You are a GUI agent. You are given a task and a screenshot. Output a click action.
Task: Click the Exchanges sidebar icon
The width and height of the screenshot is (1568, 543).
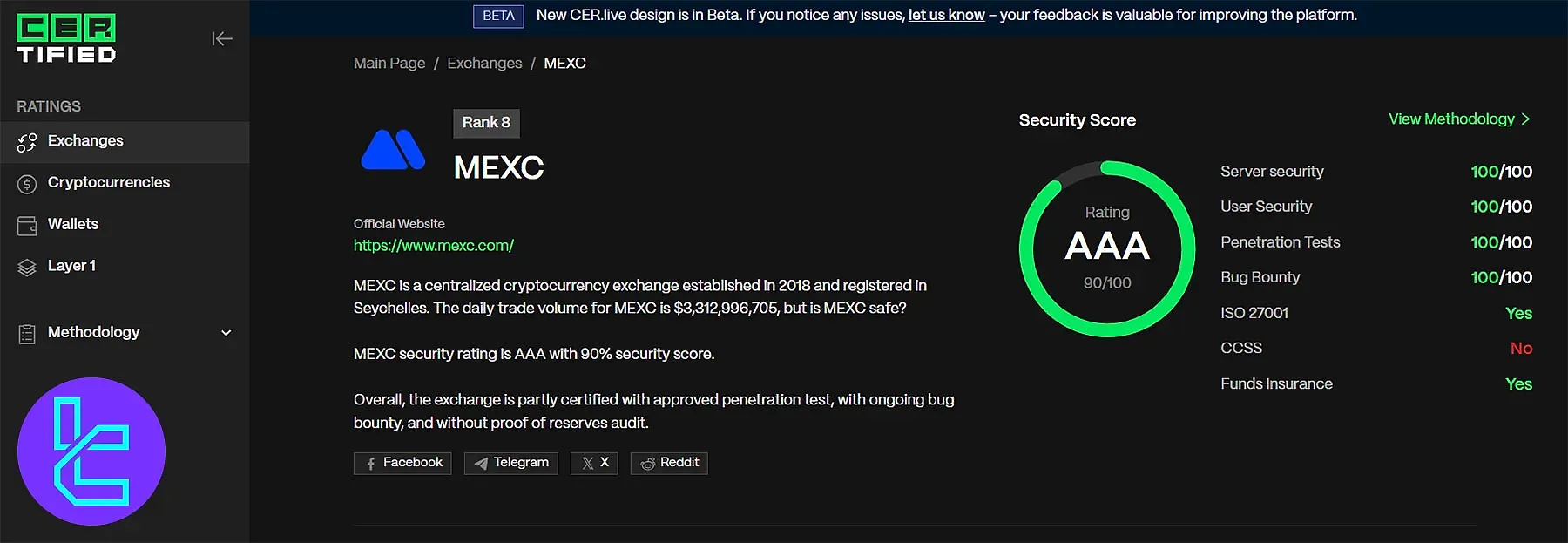(x=27, y=142)
